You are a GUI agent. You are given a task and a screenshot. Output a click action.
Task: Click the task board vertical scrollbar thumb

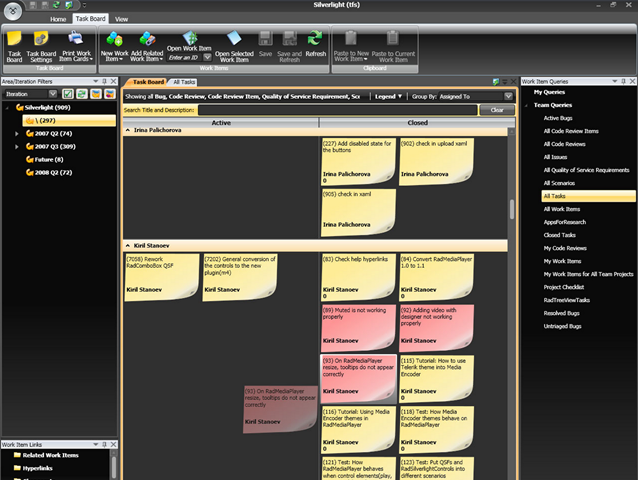[x=511, y=209]
